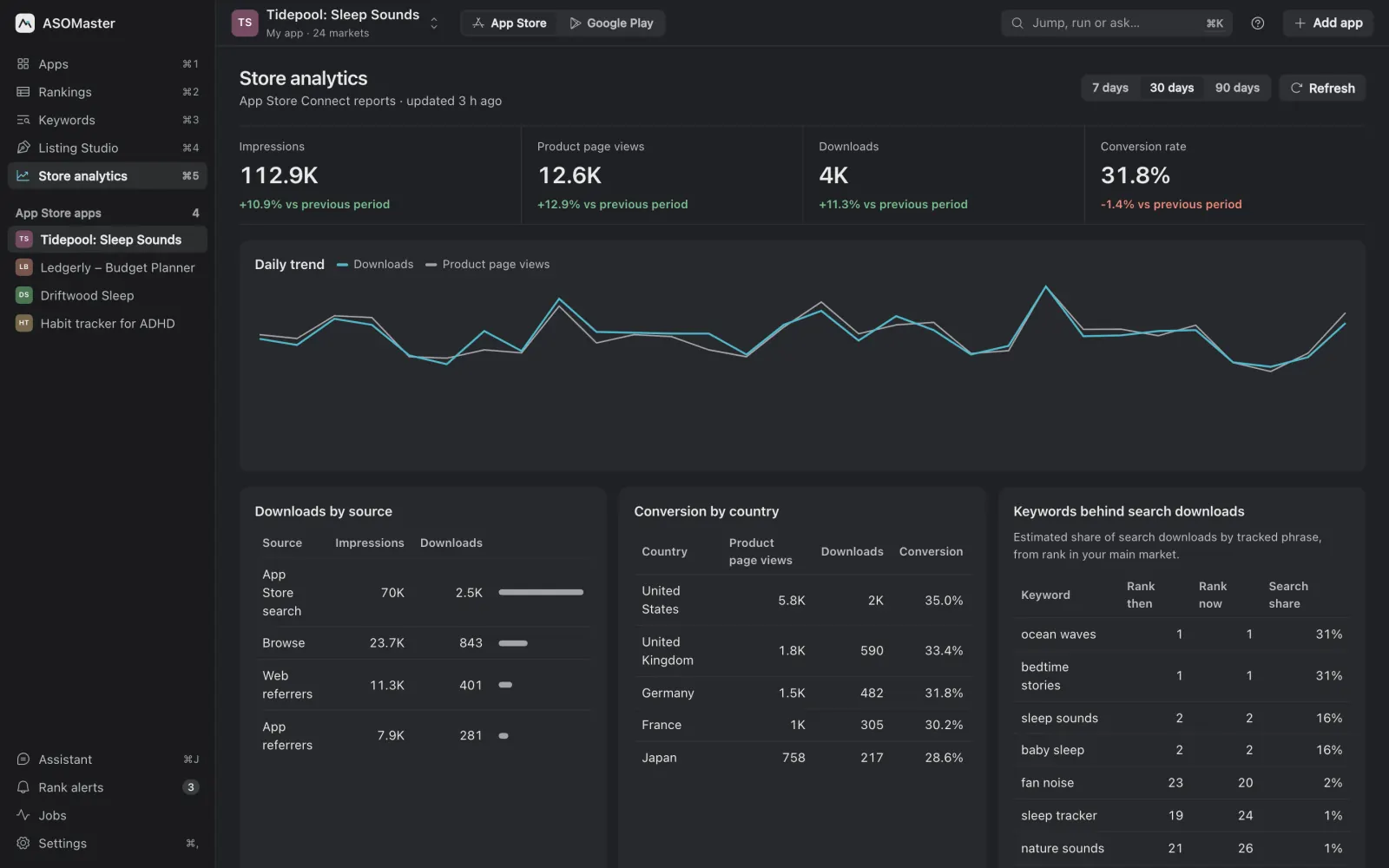Toggle the Product page views legend

487,264
